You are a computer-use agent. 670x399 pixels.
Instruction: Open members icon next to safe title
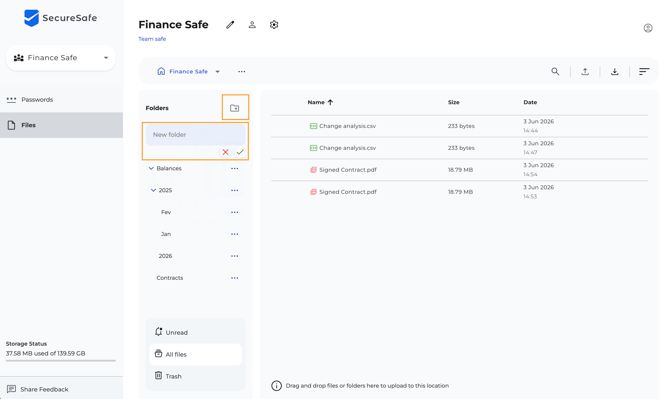pyautogui.click(x=252, y=25)
